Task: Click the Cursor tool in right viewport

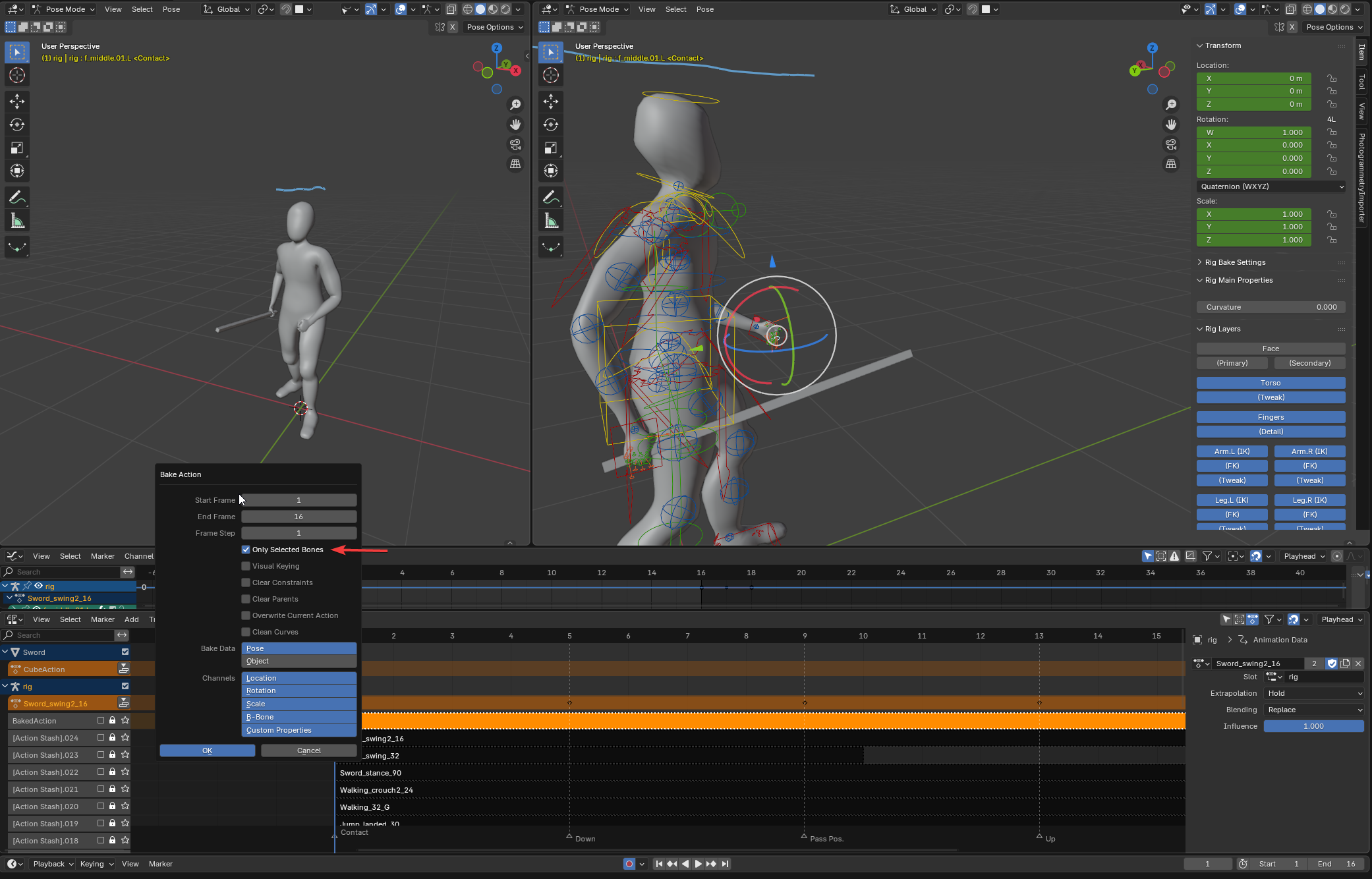Action: click(551, 75)
